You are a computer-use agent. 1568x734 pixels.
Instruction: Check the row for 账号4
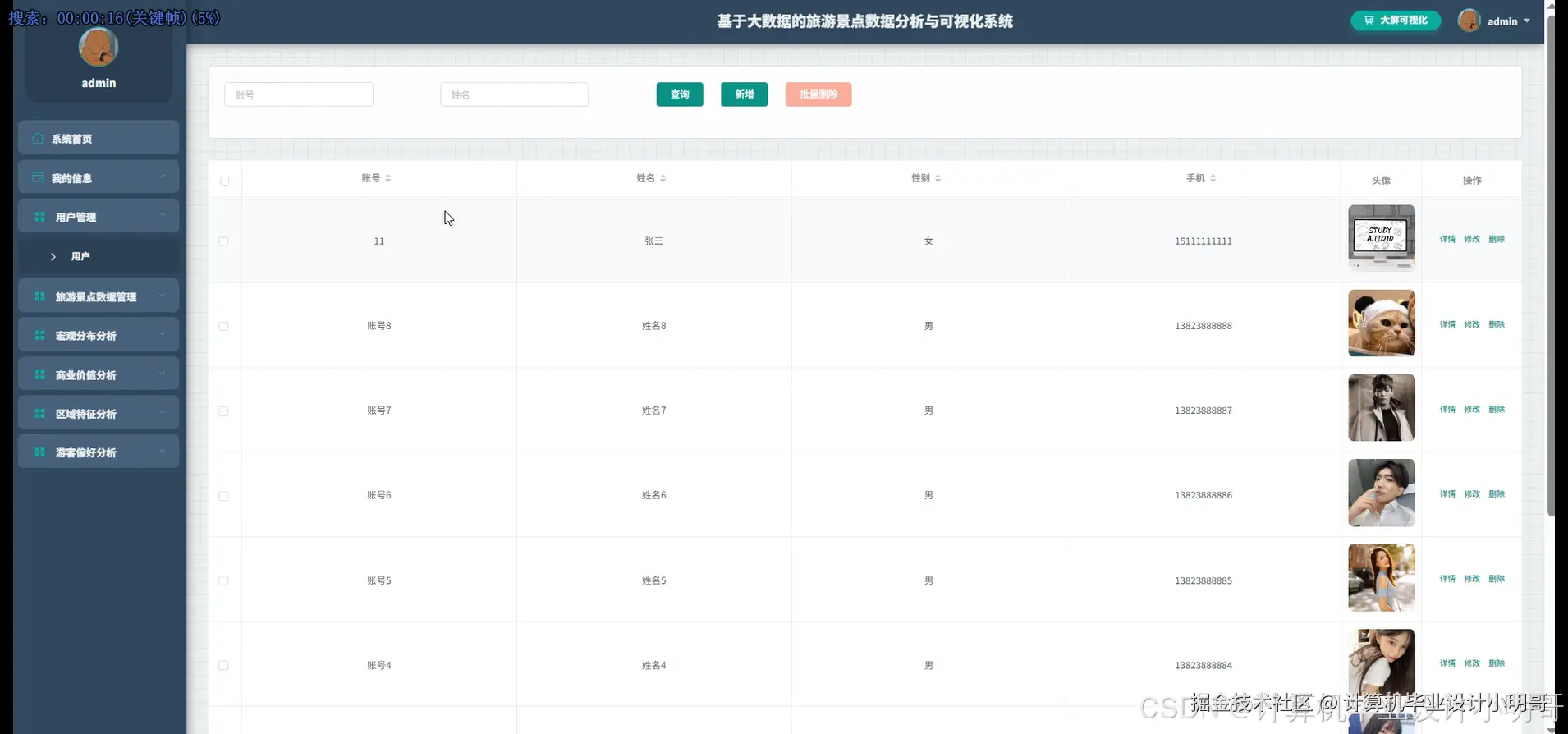(223, 665)
